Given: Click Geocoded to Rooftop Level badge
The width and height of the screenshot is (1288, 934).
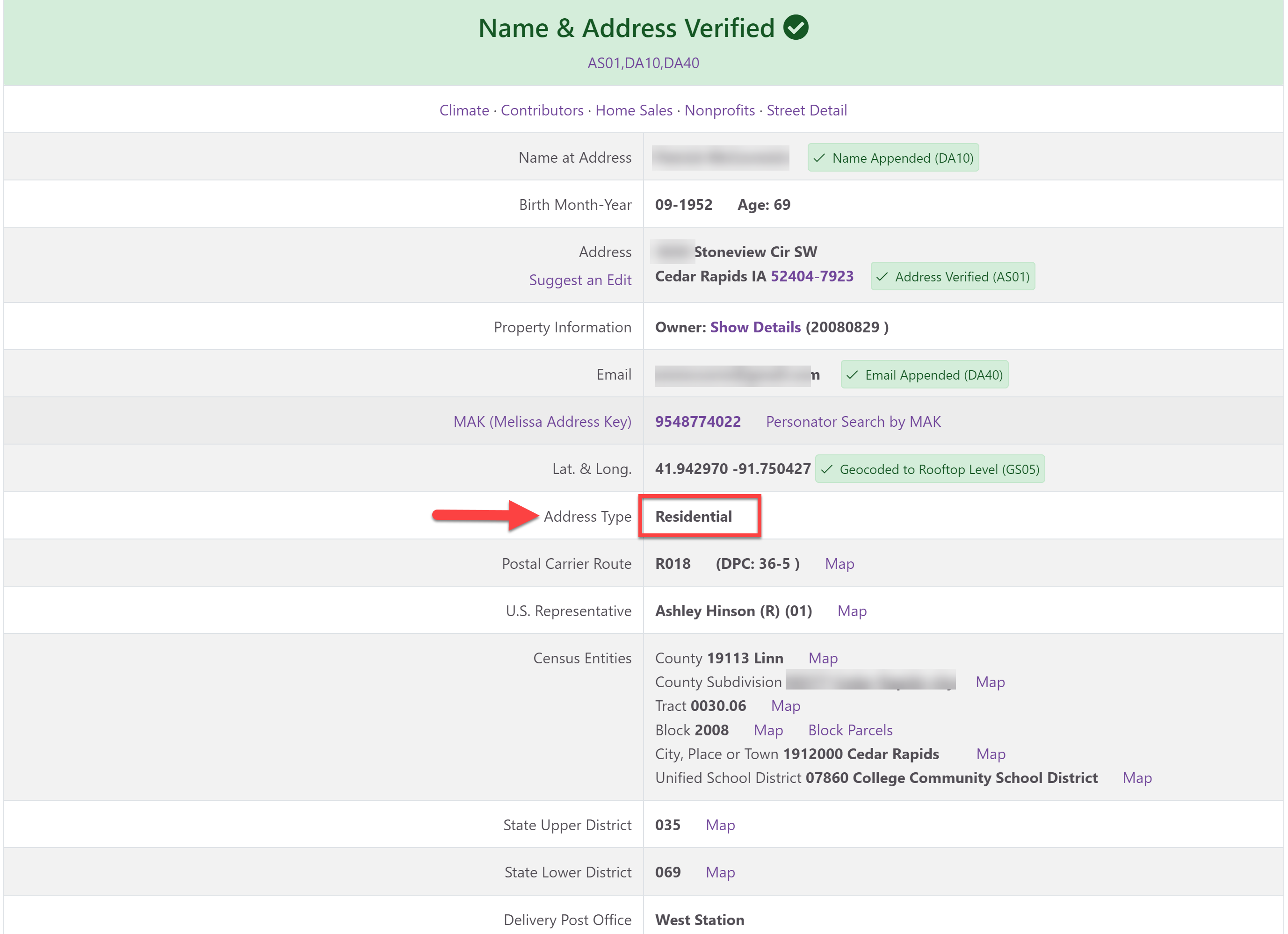Looking at the screenshot, I should pos(930,469).
